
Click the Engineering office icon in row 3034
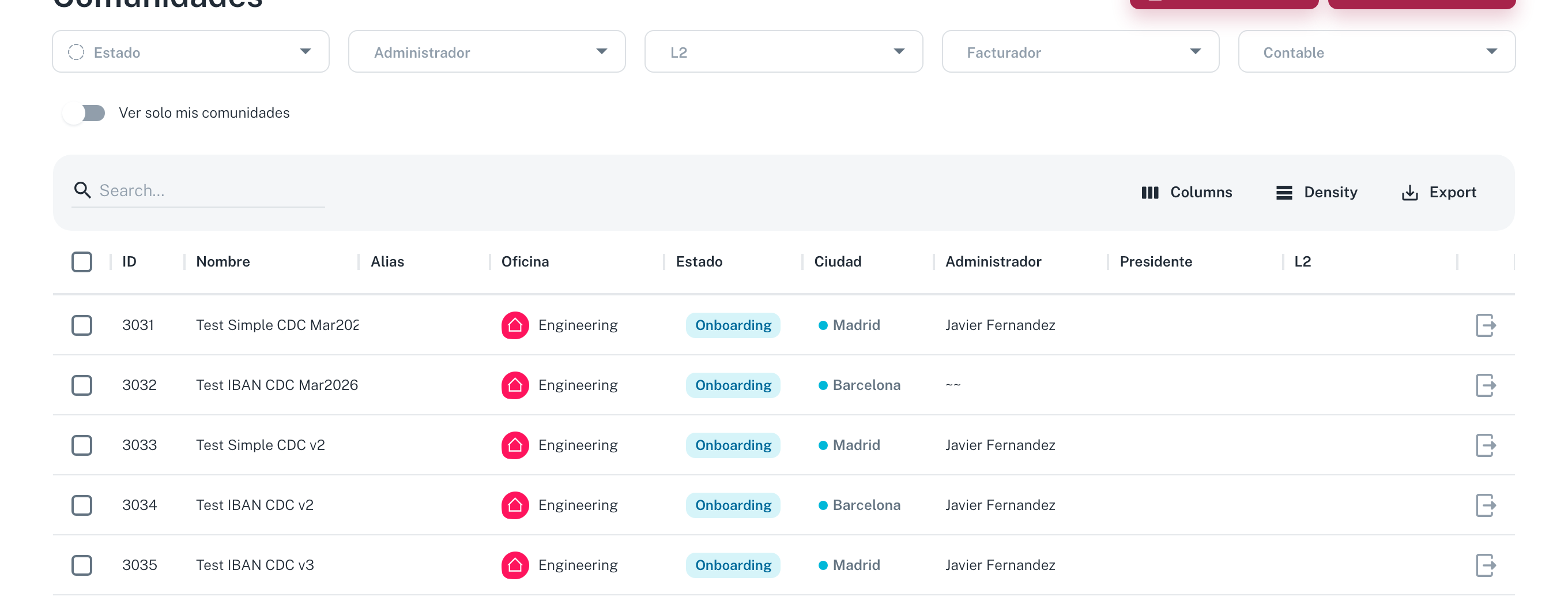515,505
